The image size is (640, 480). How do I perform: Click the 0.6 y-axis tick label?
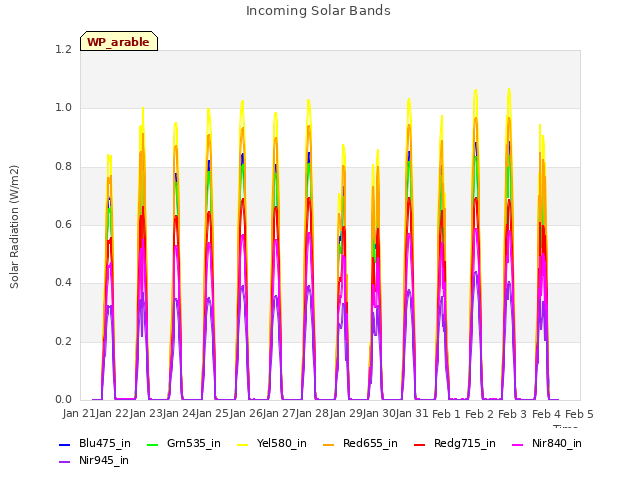[63, 224]
